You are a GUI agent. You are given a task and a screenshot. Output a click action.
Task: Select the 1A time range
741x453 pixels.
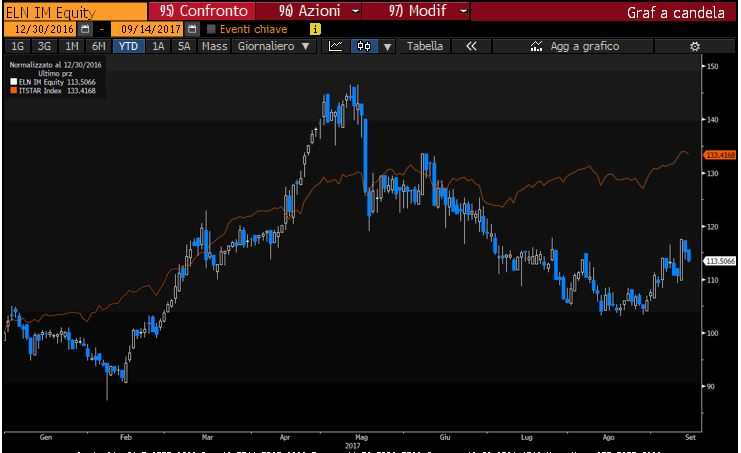(158, 46)
